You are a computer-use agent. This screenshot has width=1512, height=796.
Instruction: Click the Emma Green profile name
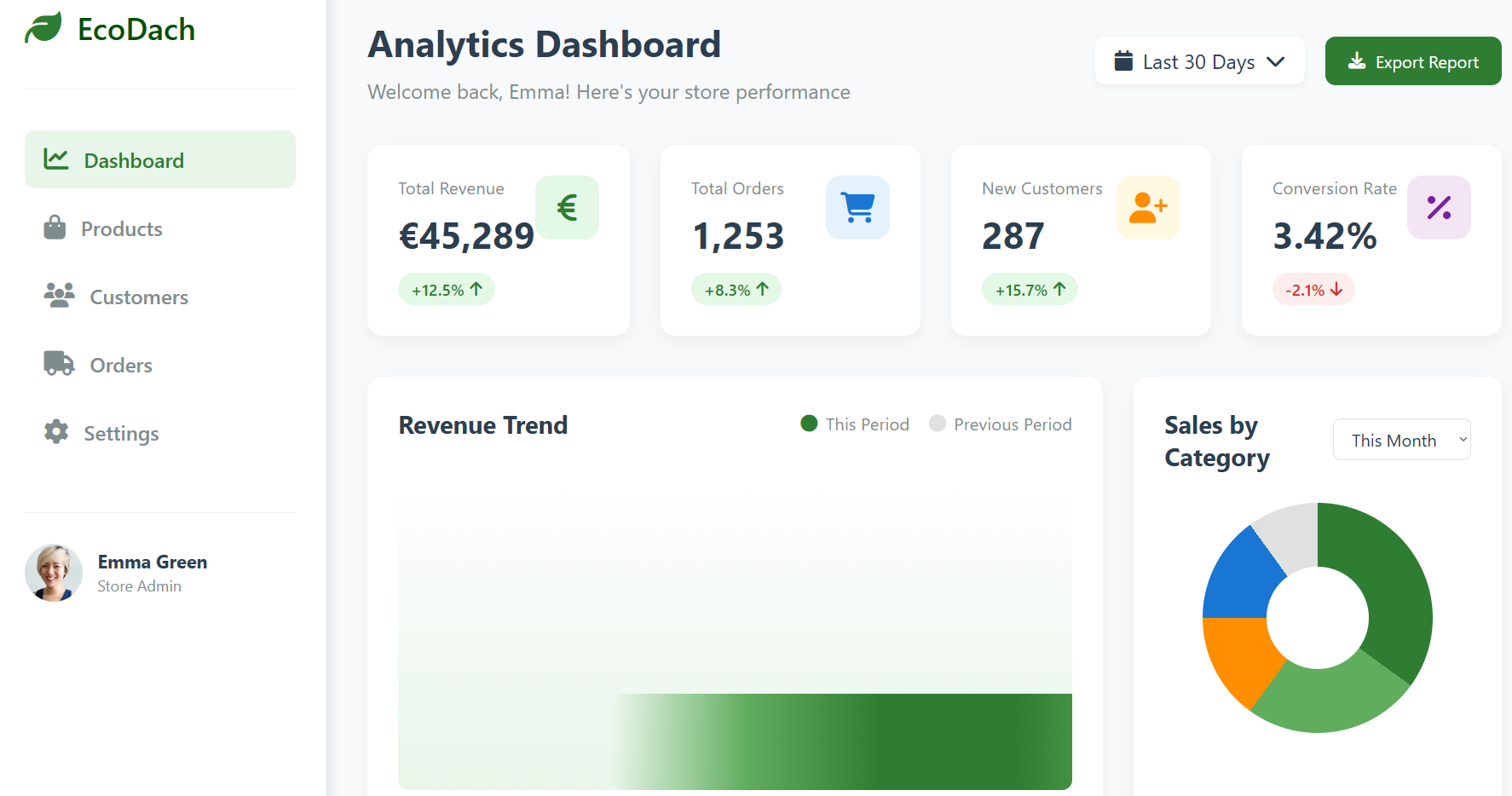[153, 562]
